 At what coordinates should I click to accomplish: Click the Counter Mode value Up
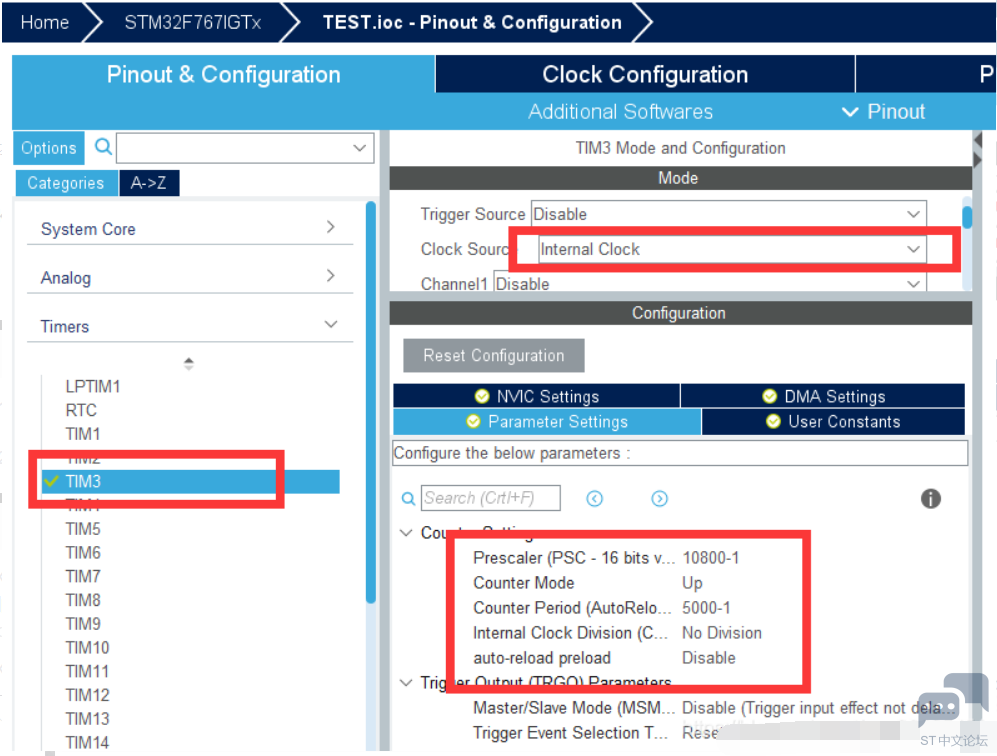pyautogui.click(x=692, y=583)
